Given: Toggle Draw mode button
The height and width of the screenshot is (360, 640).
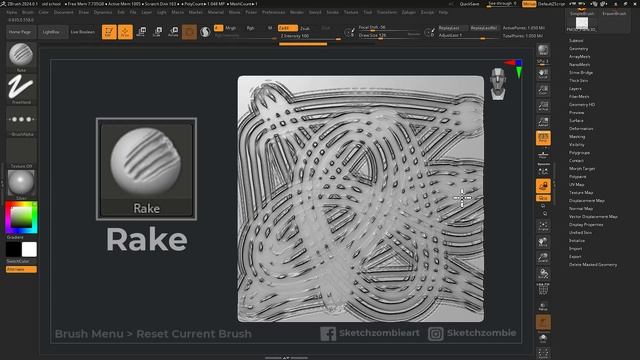Looking at the screenshot, I should [125, 32].
